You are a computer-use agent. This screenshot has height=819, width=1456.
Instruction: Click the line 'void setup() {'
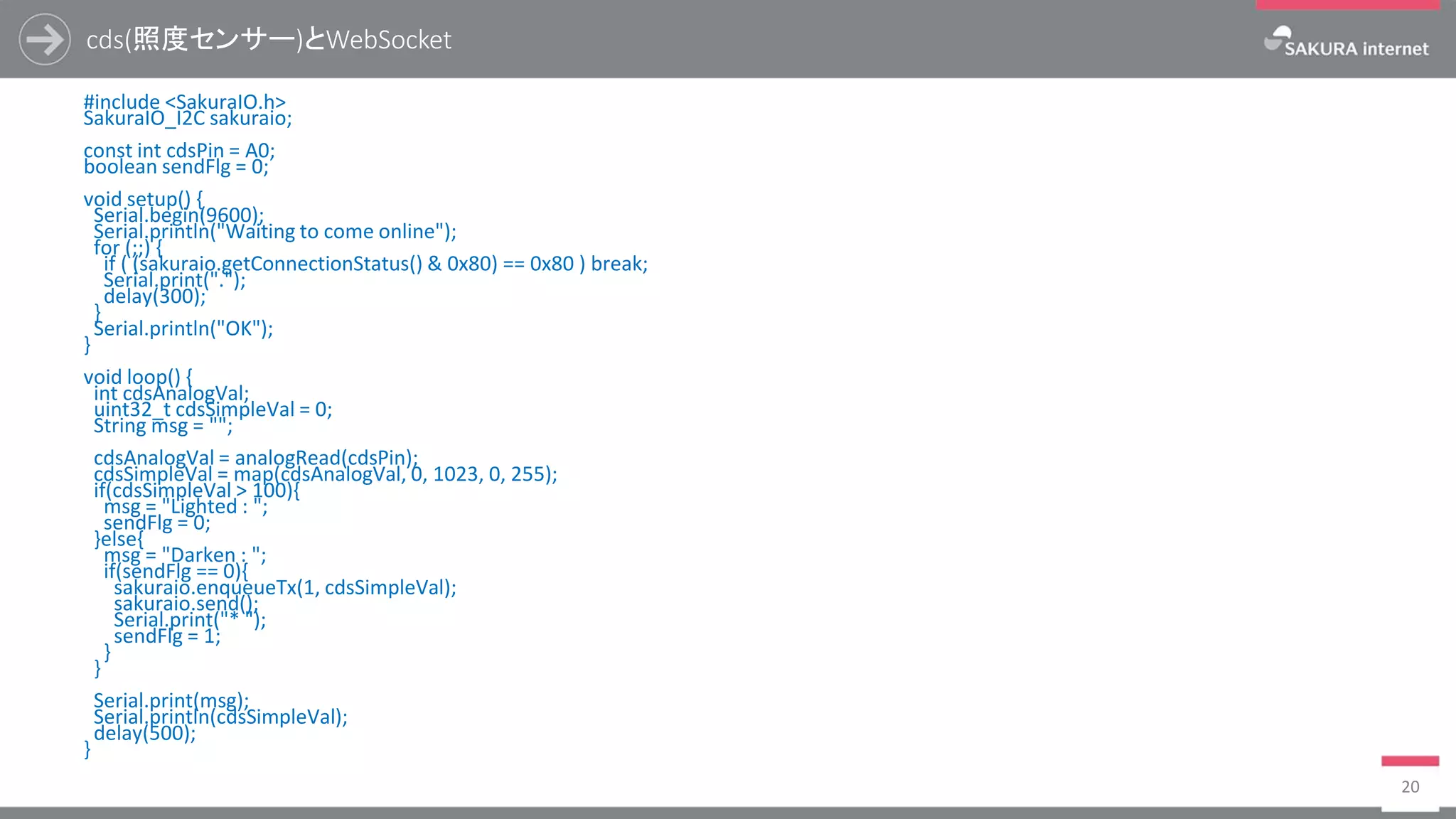tap(144, 198)
